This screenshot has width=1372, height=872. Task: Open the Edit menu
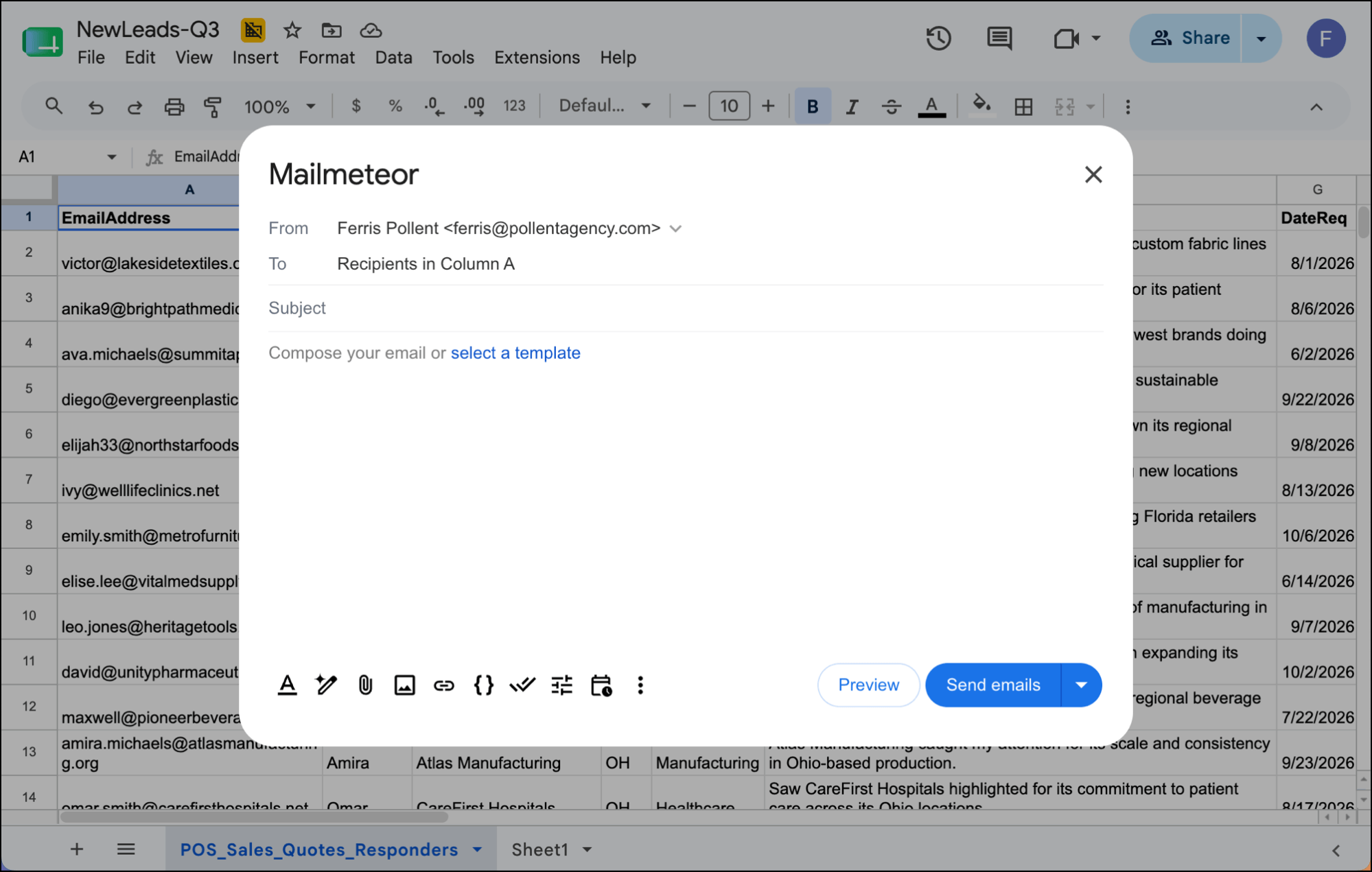140,58
